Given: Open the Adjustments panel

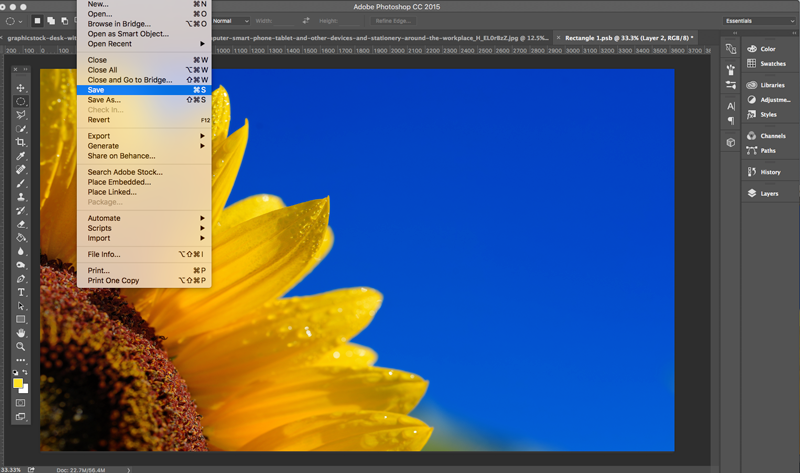Looking at the screenshot, I should point(769,100).
